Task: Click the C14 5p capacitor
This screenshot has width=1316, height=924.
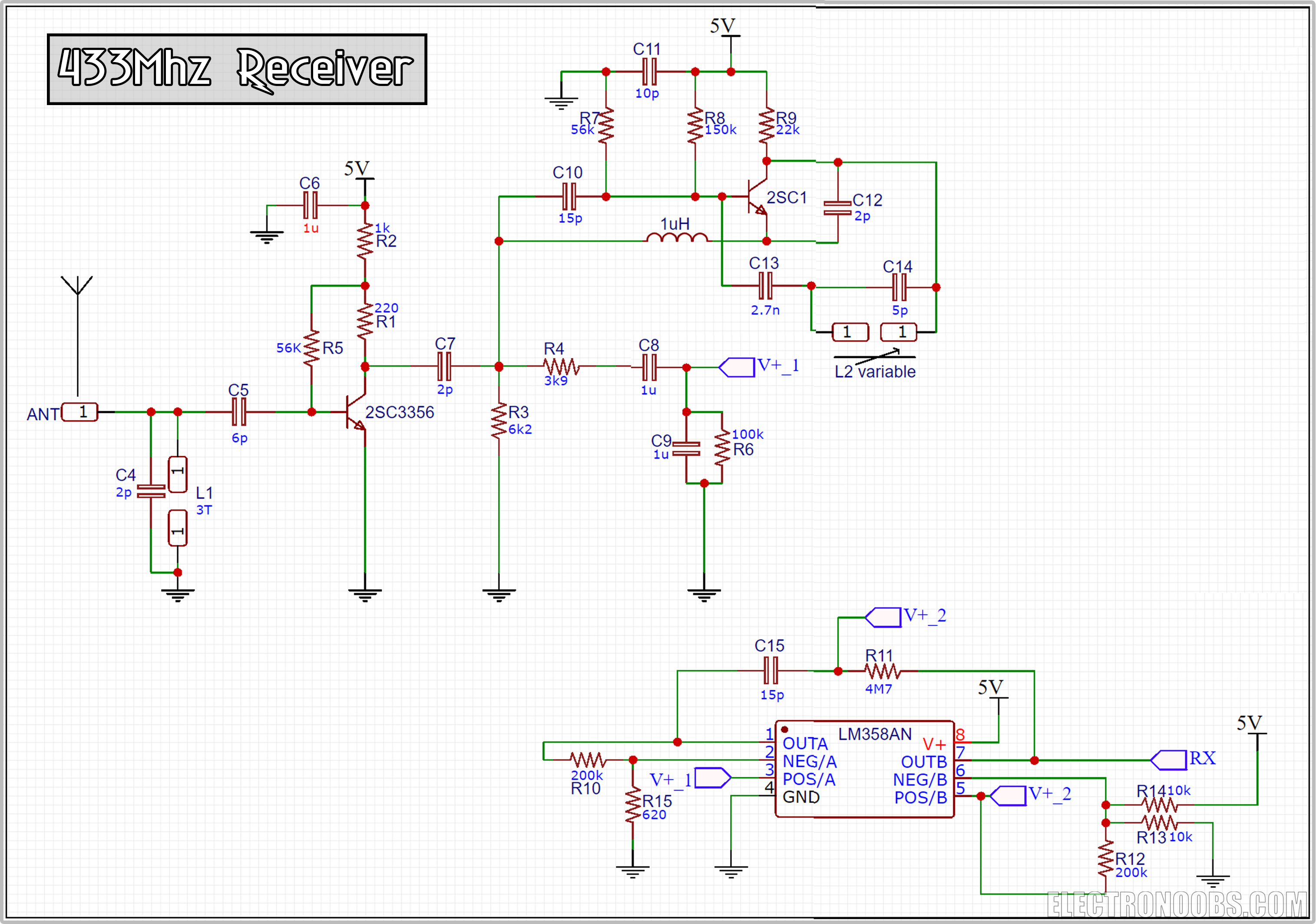Action: point(899,287)
